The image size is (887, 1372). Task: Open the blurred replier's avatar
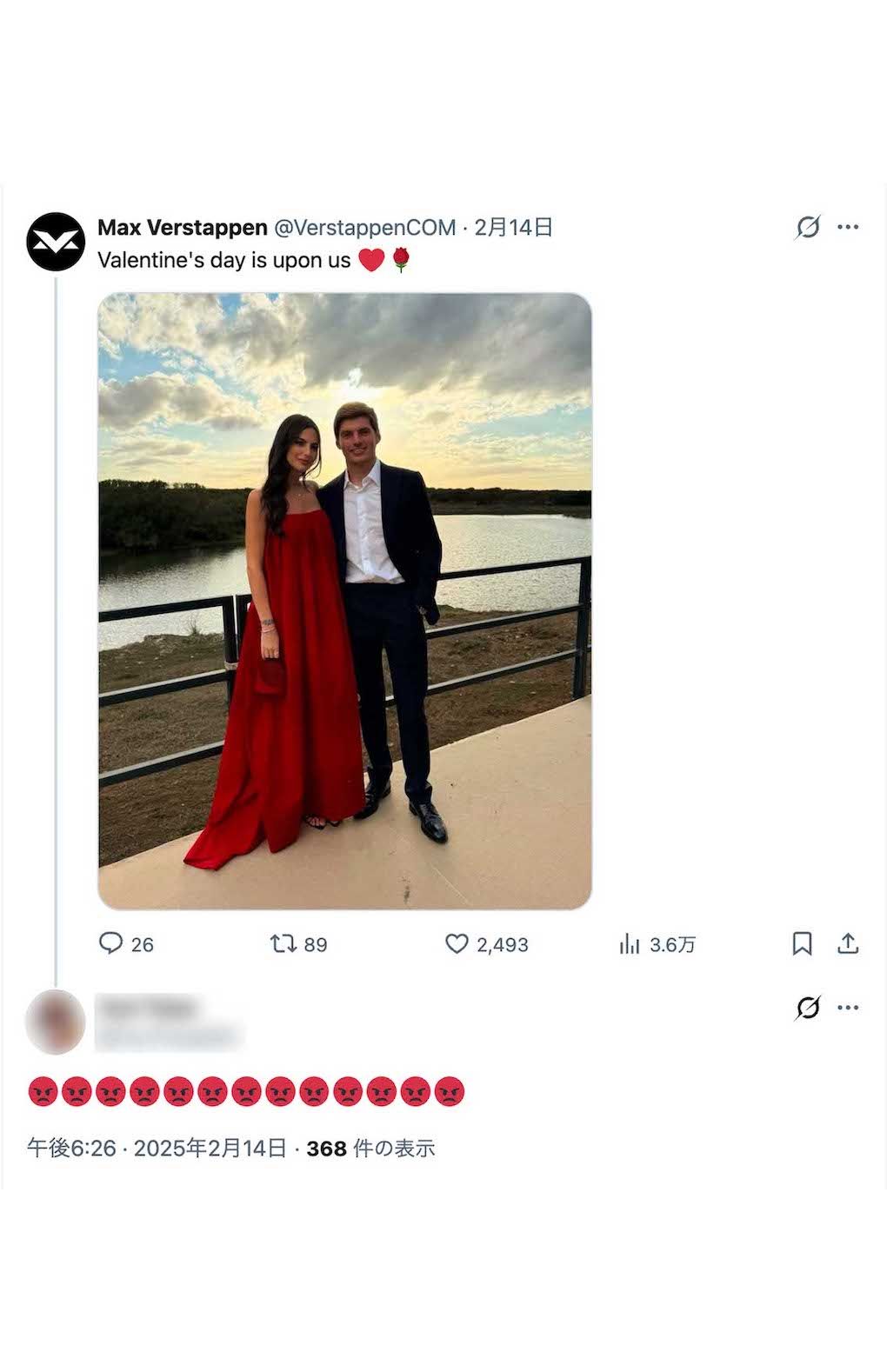(x=56, y=1022)
